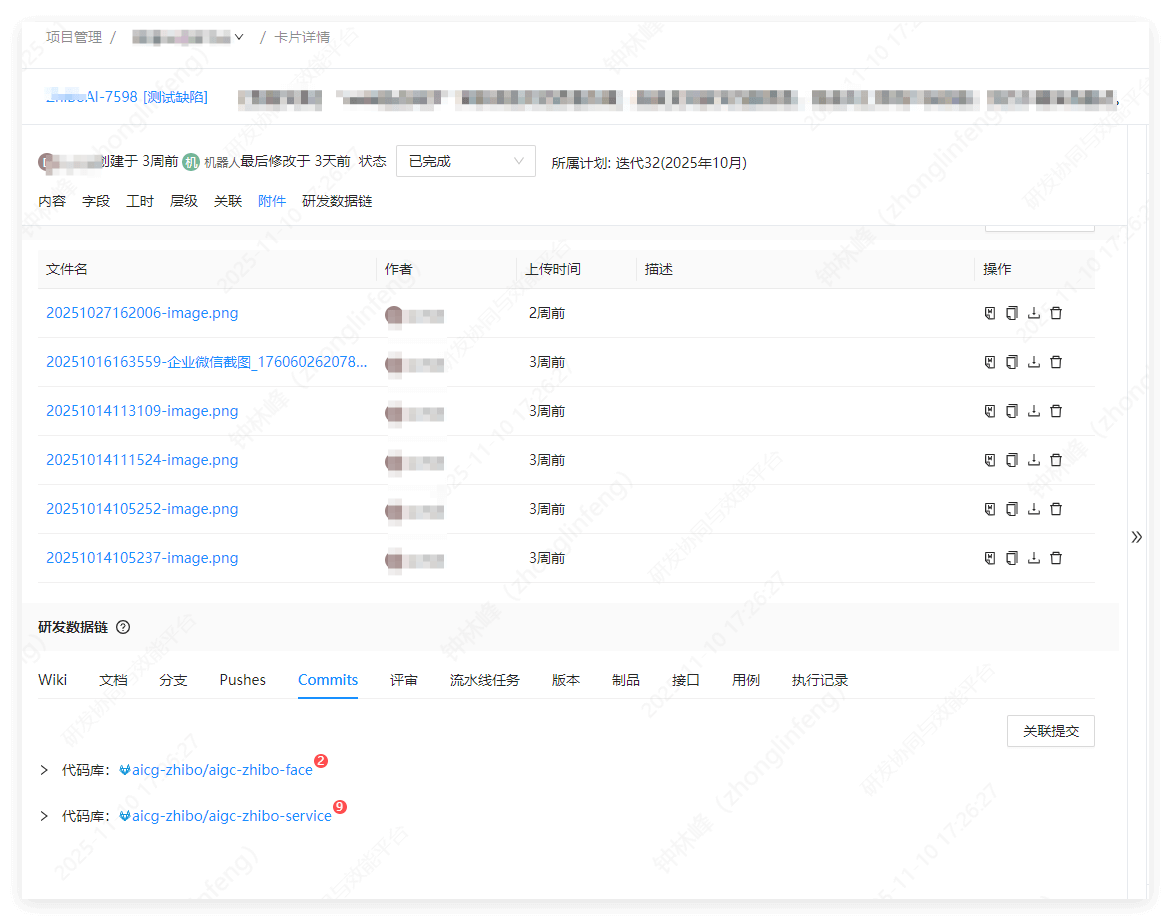This screenshot has width=1171, height=921.
Task: Copy the 20251016163559 企业微信截图 attachment
Action: pos(1011,361)
